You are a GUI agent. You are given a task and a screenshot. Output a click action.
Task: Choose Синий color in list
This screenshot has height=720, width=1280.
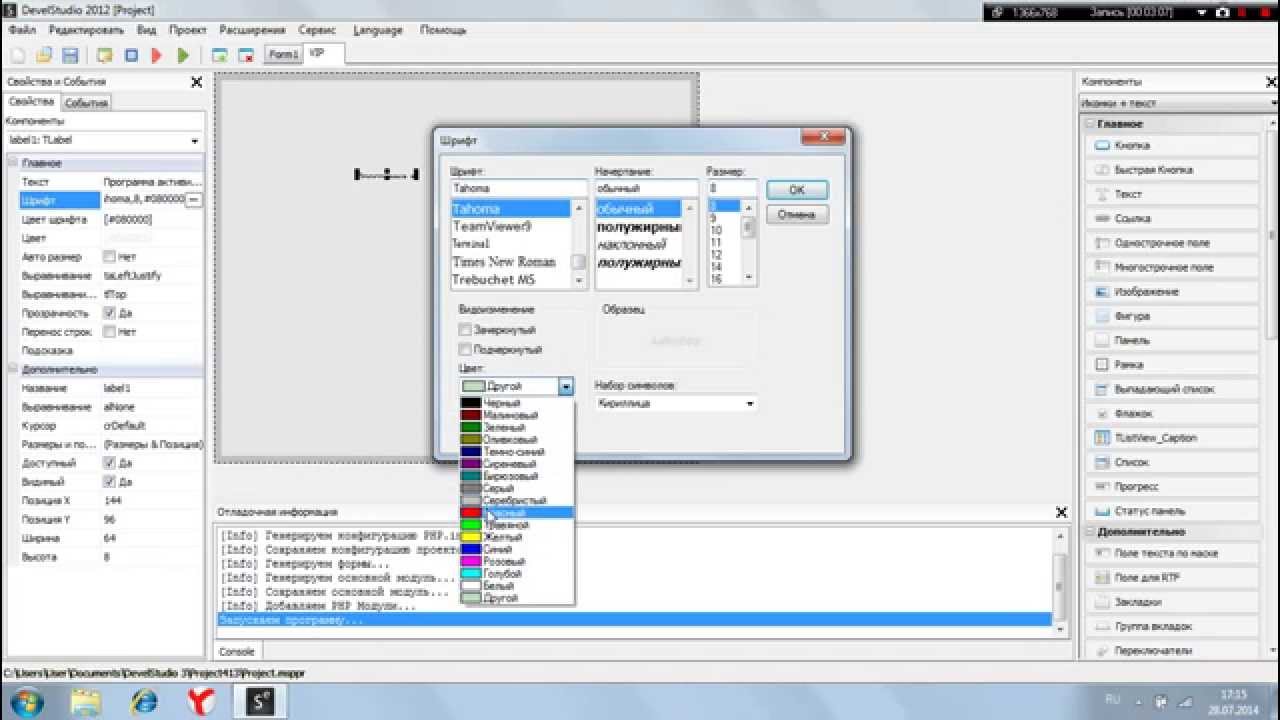[517, 549]
